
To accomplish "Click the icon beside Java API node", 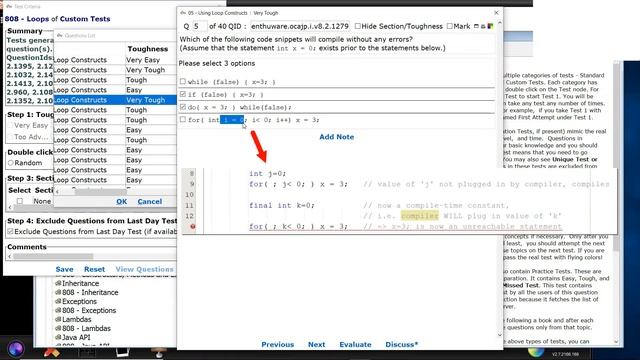I will (58, 337).
